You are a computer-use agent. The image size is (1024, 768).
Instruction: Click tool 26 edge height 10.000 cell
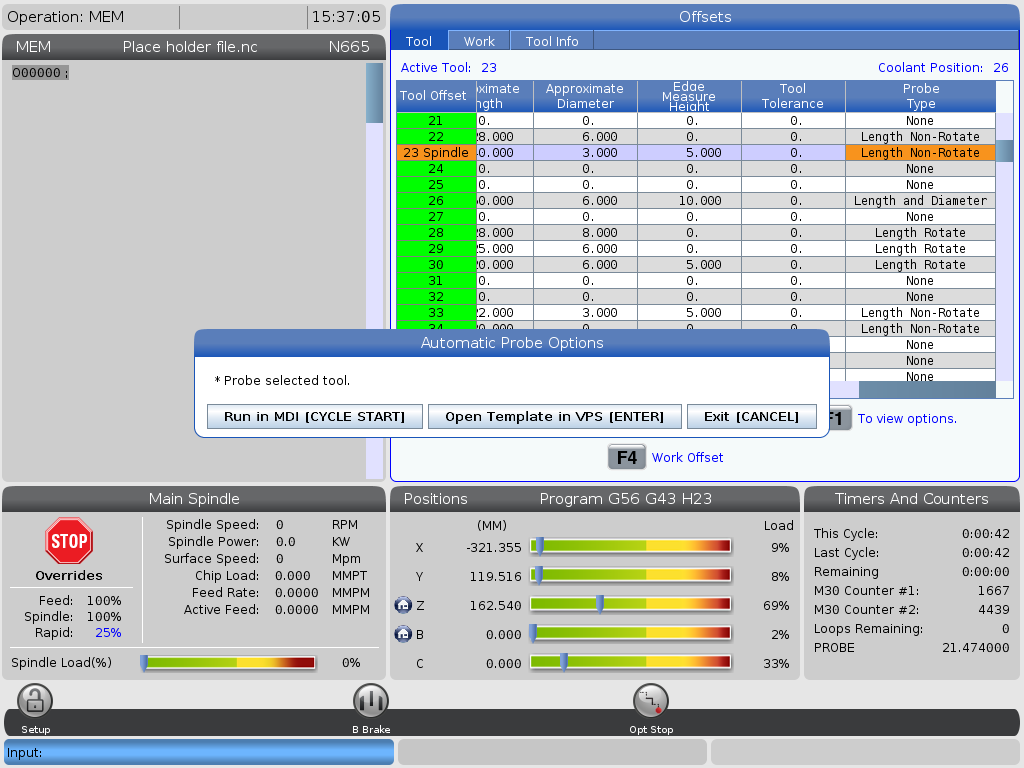pos(689,200)
